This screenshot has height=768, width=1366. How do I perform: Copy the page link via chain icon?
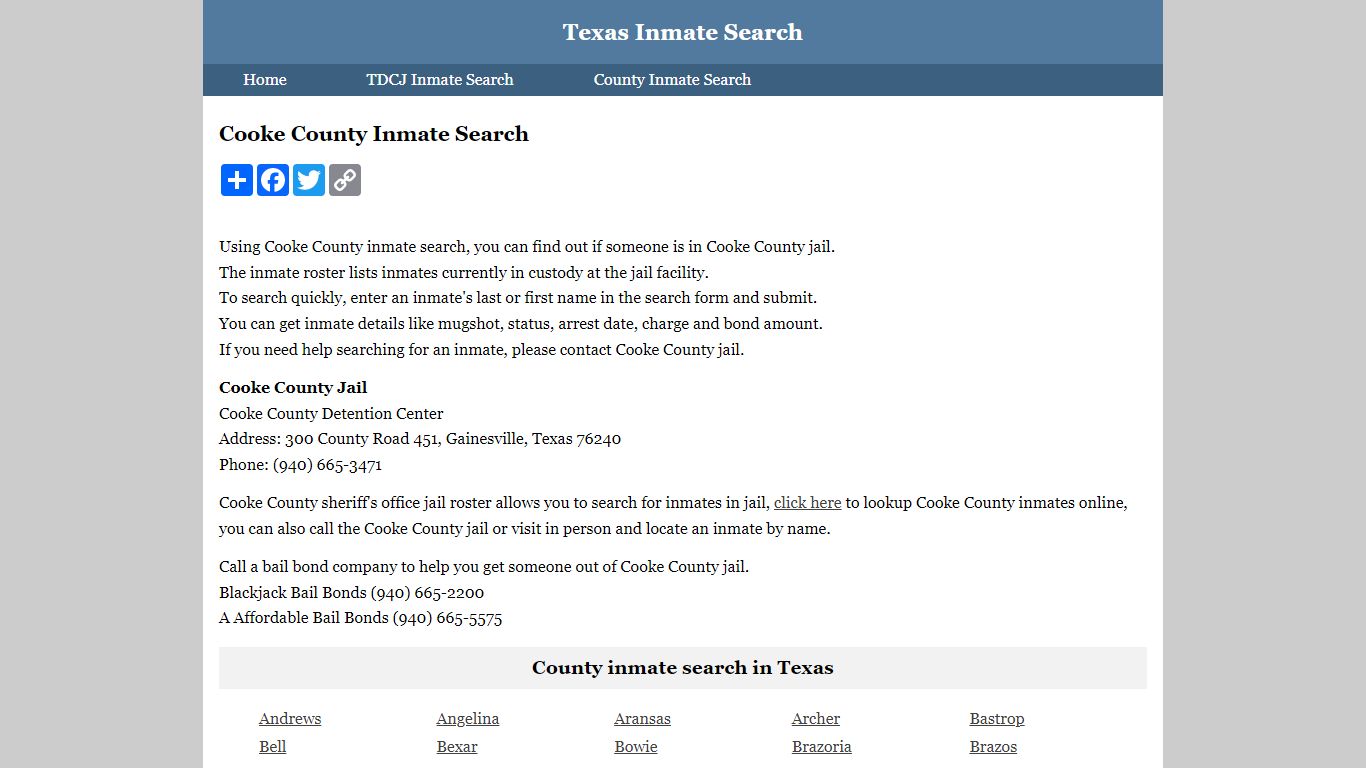345,180
